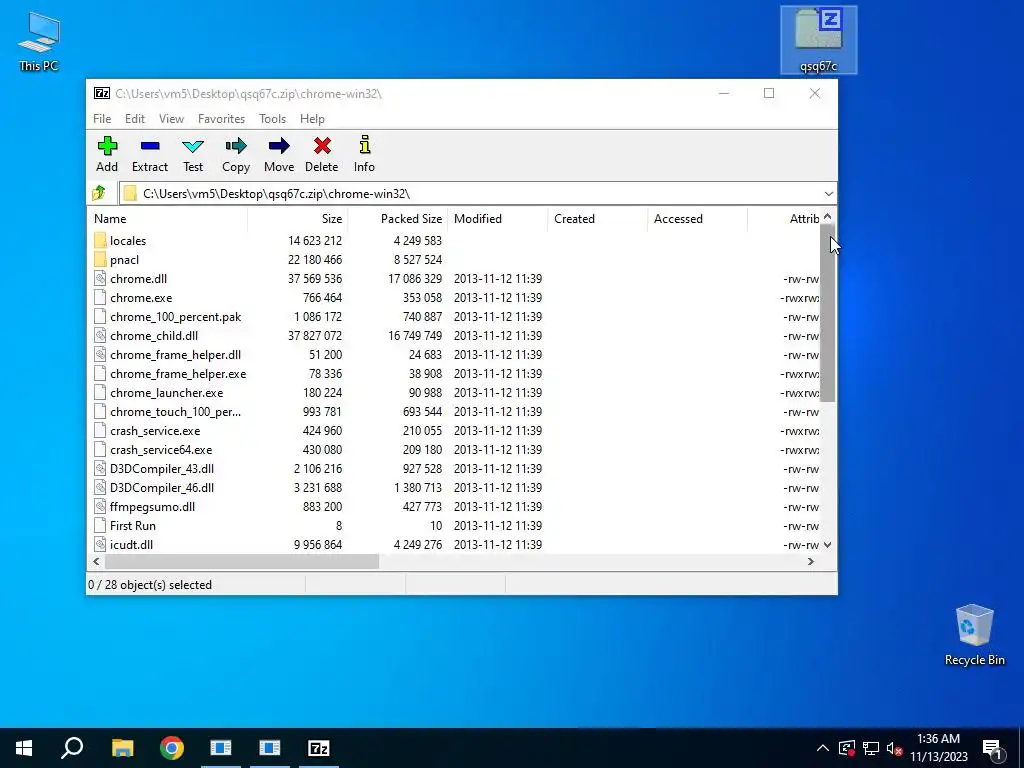Launch Chrome from the taskbar

[172, 748]
